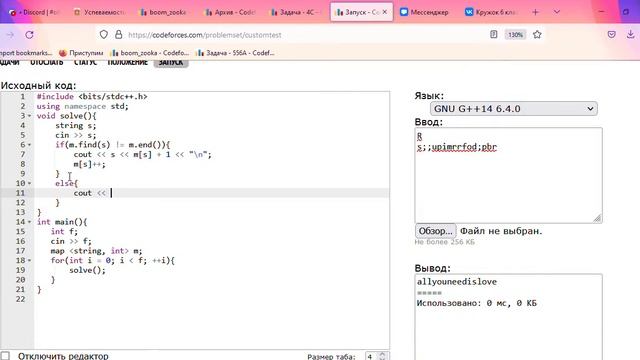Viewport: 640px width, 360px height.
Task: Click the '#include <bits/stdc++.h>' line
Action: click(x=92, y=97)
